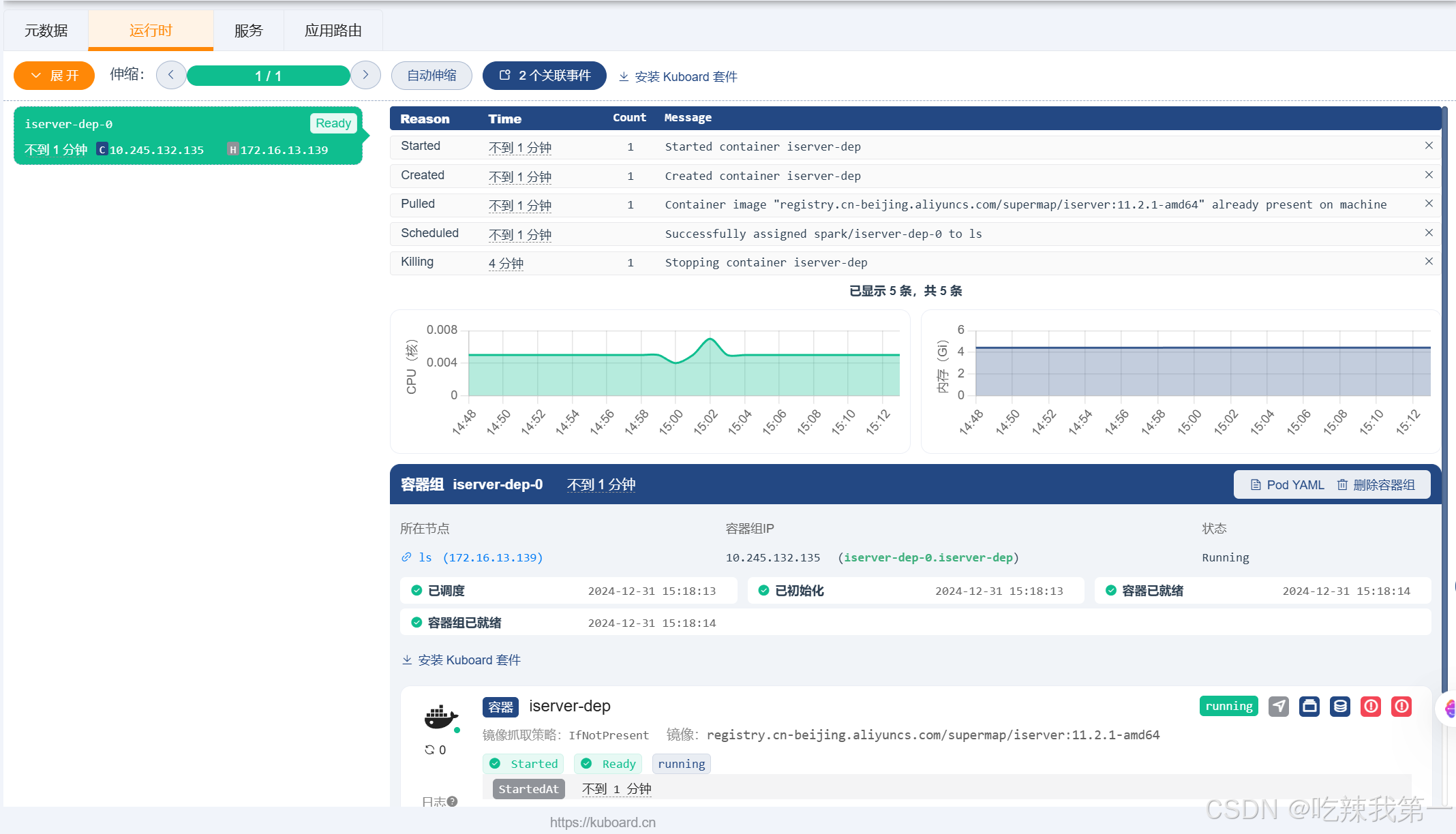
Task: Click the 删除容器组 button
Action: coord(1376,485)
